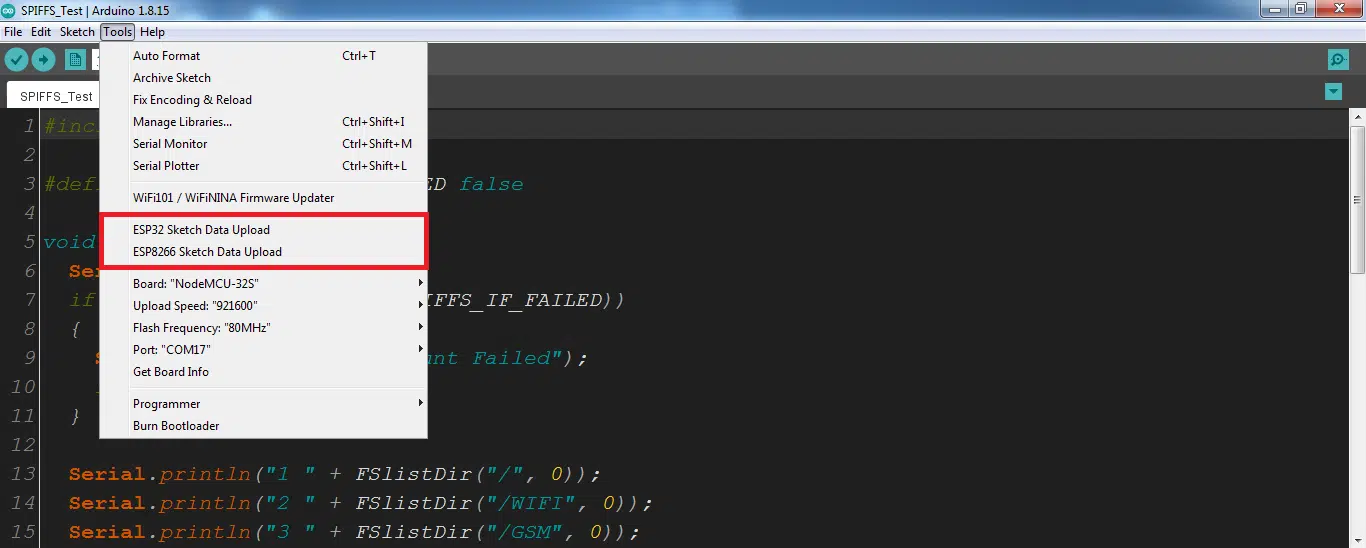1366x548 pixels.
Task: Maximize the Arduino window
Action: pos(1301,9)
